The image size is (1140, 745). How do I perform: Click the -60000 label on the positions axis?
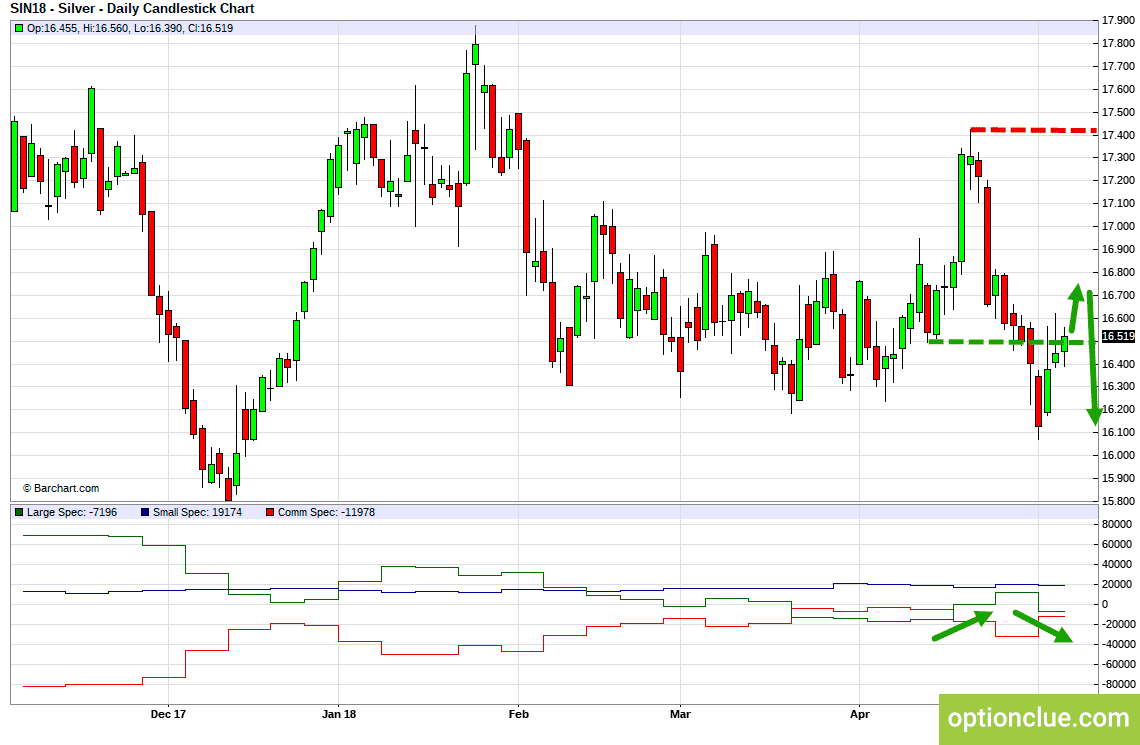1118,664
